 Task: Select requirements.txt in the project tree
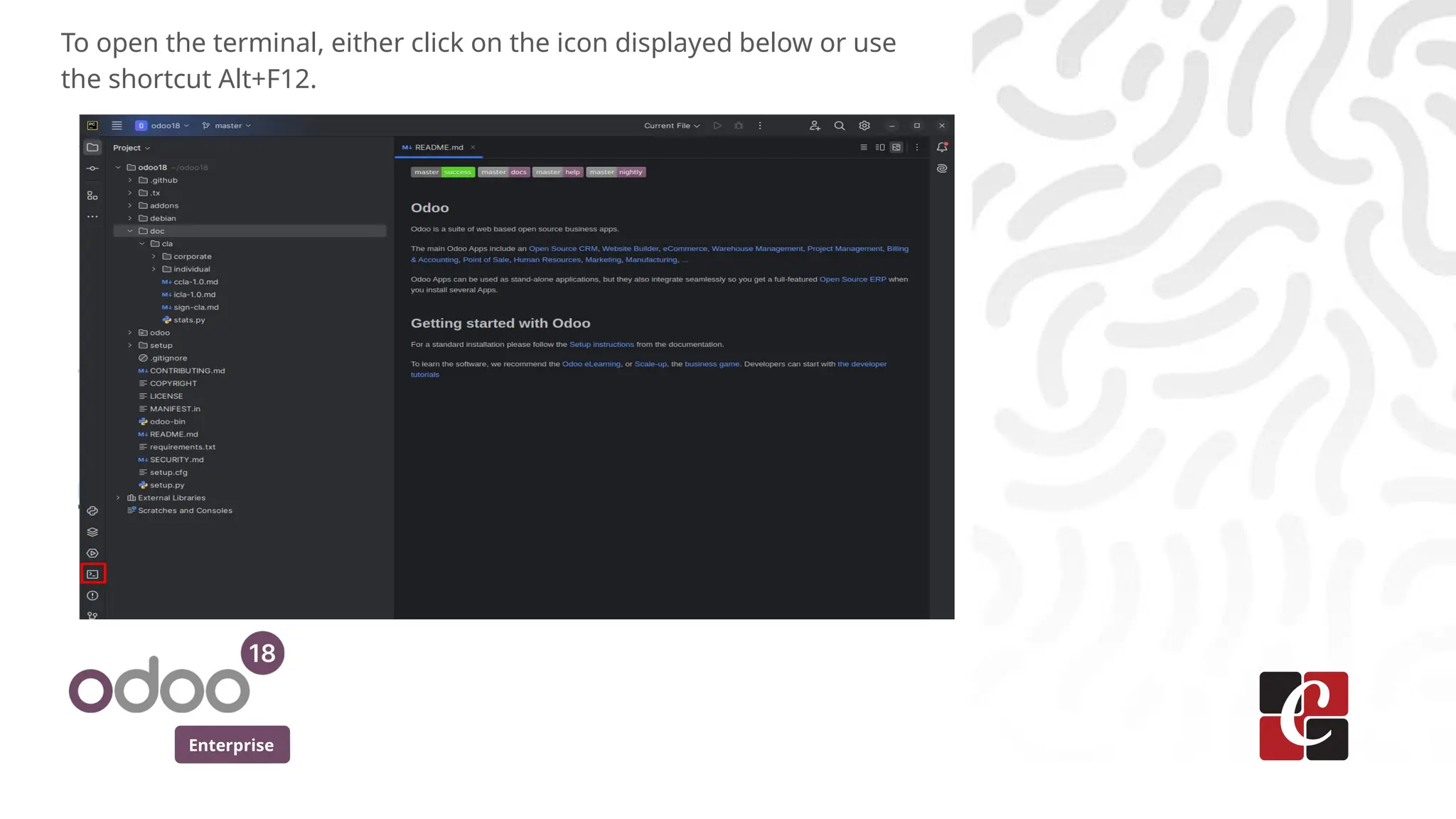(176, 447)
